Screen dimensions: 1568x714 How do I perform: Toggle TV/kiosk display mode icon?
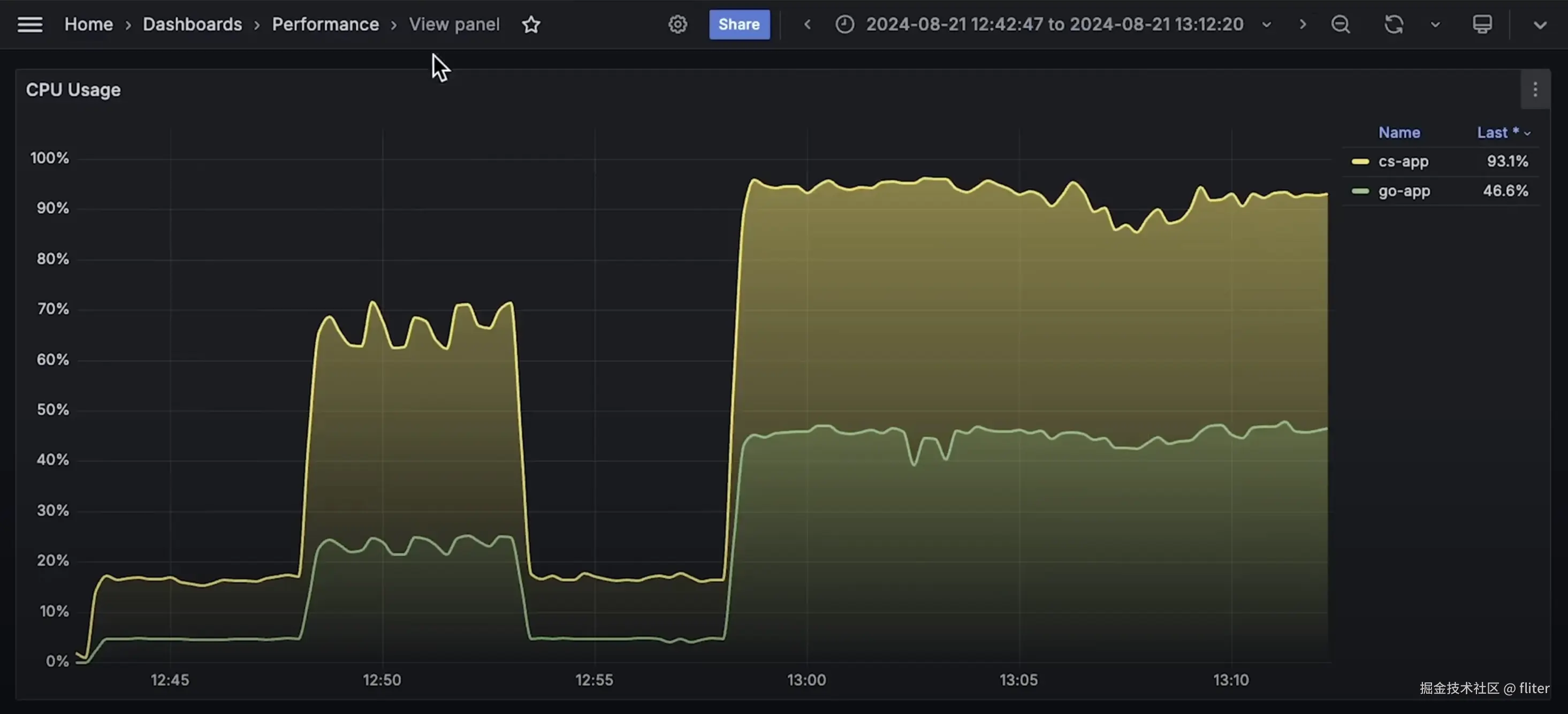pos(1481,24)
